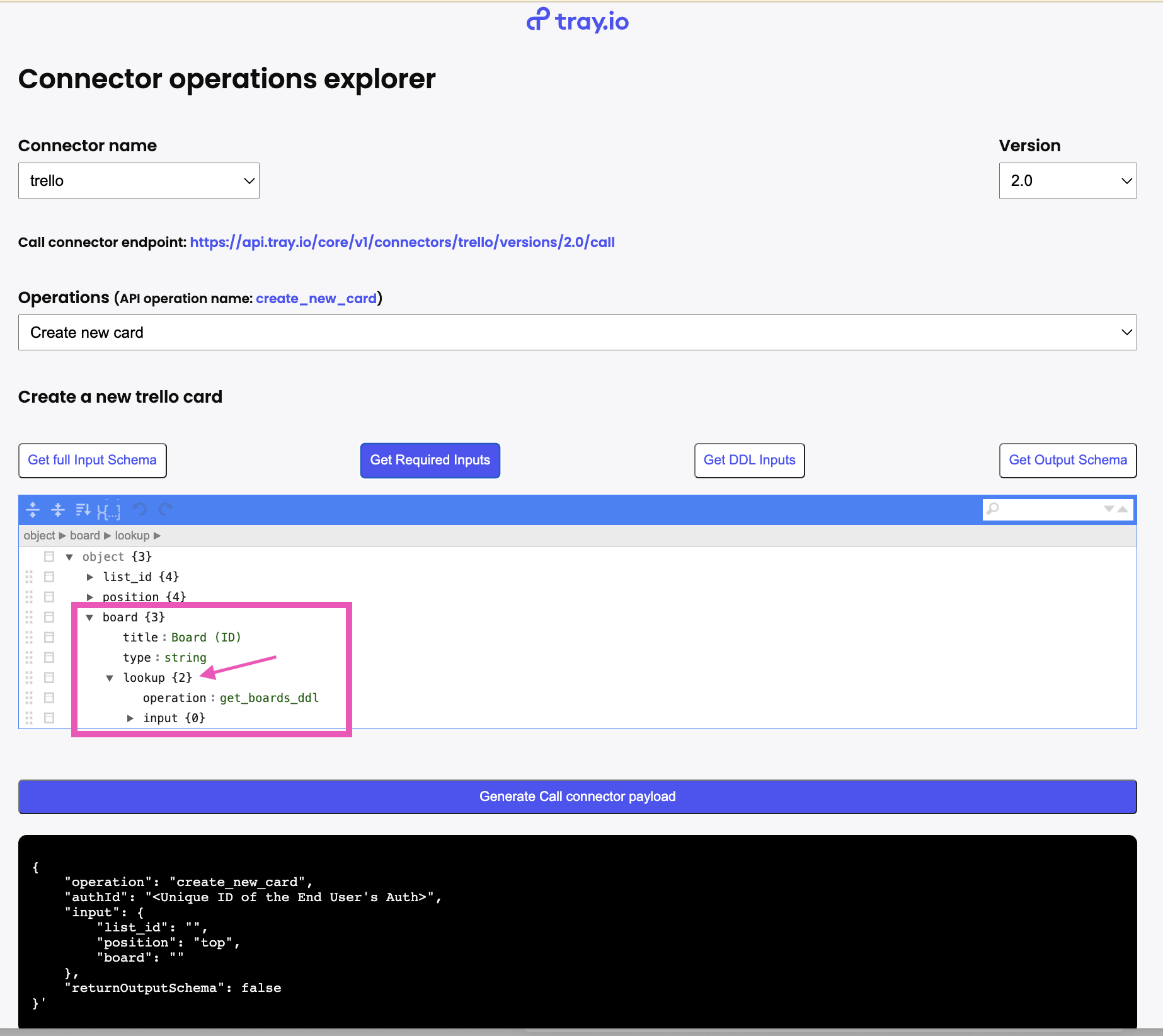
Task: Click lookup in the breadcrumb path
Action: tap(132, 535)
